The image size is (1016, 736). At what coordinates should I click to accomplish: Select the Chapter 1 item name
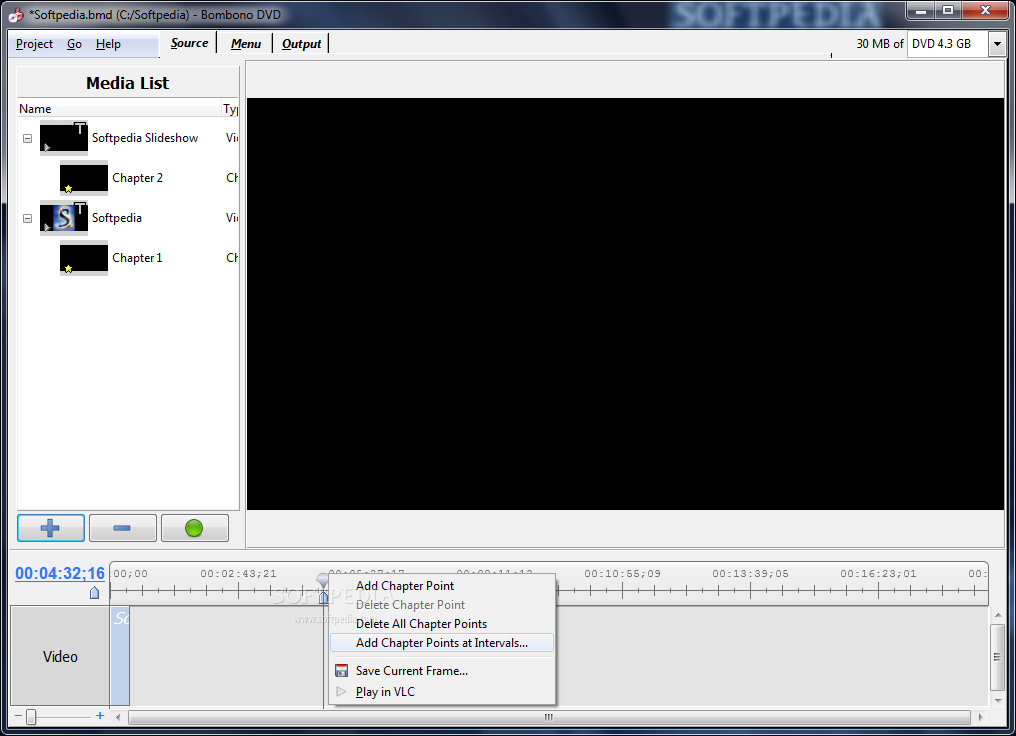(x=137, y=258)
